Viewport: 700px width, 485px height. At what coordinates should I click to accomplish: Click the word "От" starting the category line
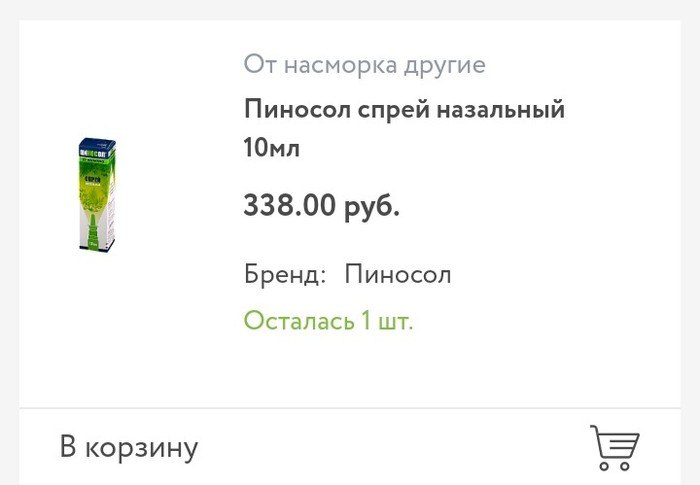[x=259, y=66]
